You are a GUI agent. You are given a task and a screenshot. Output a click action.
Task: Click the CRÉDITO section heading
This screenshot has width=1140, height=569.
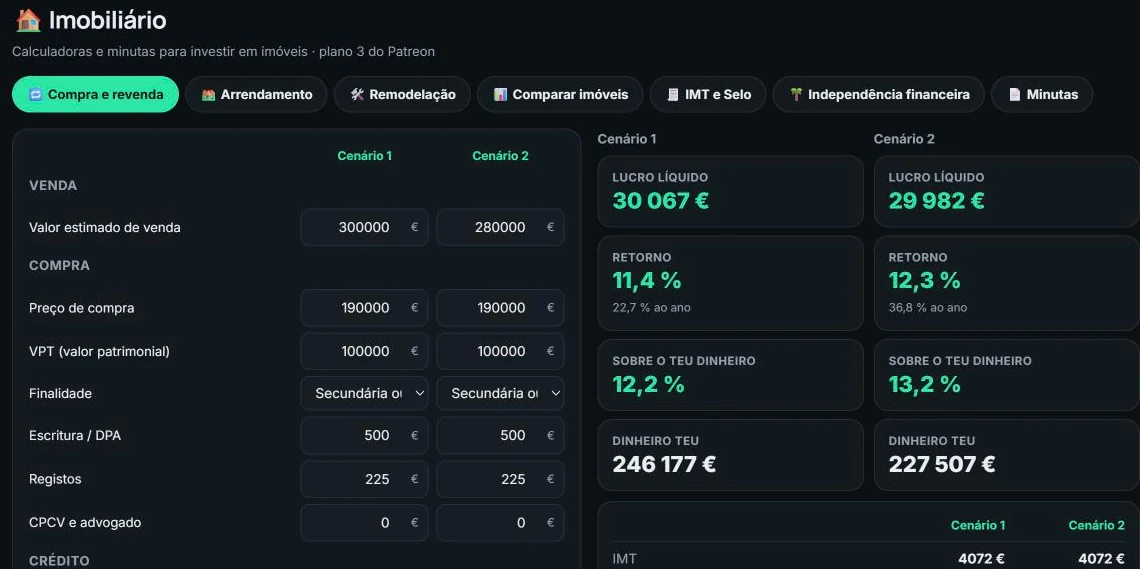pos(60,560)
